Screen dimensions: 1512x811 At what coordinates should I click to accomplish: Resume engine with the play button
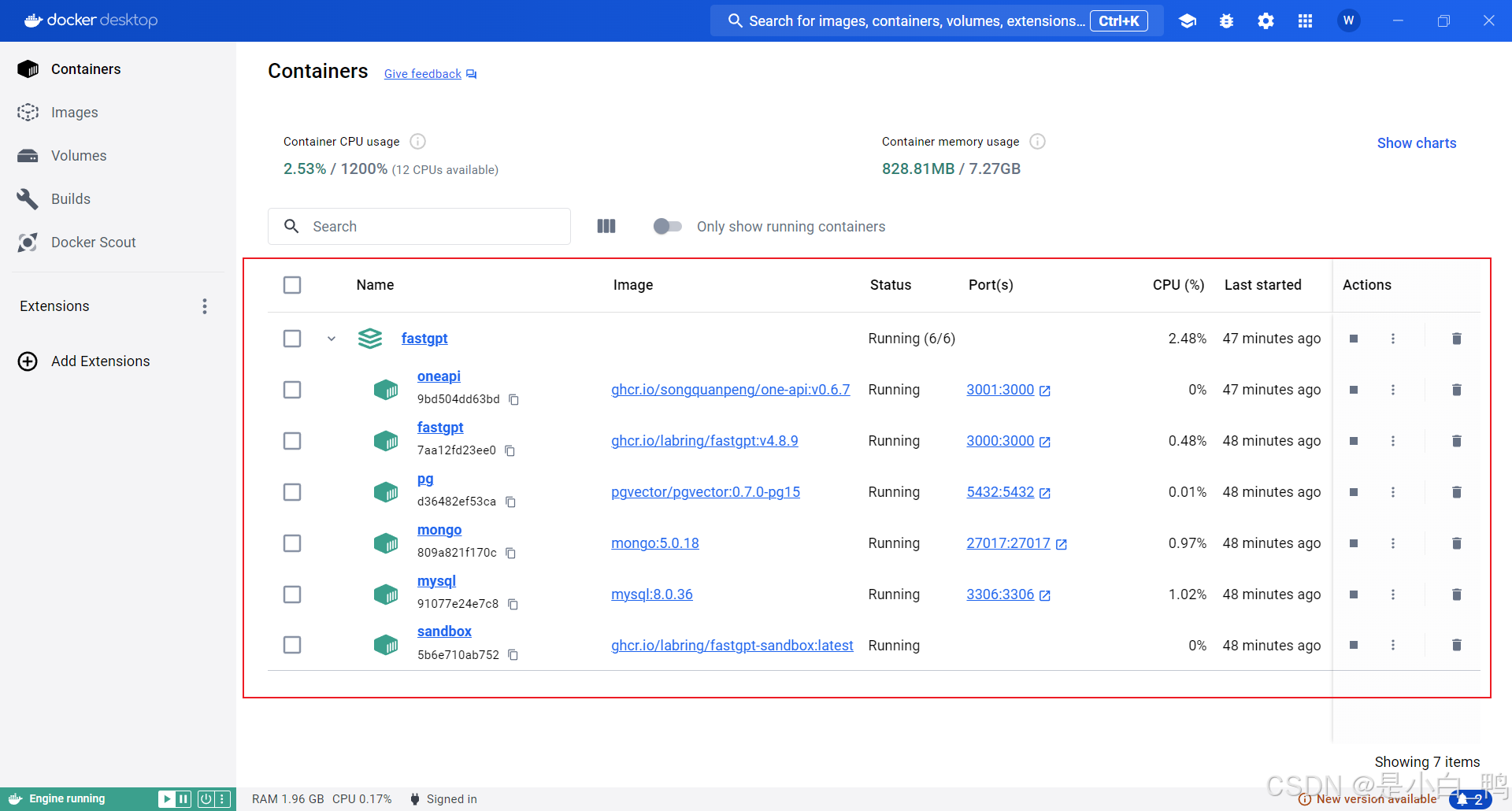[x=167, y=799]
